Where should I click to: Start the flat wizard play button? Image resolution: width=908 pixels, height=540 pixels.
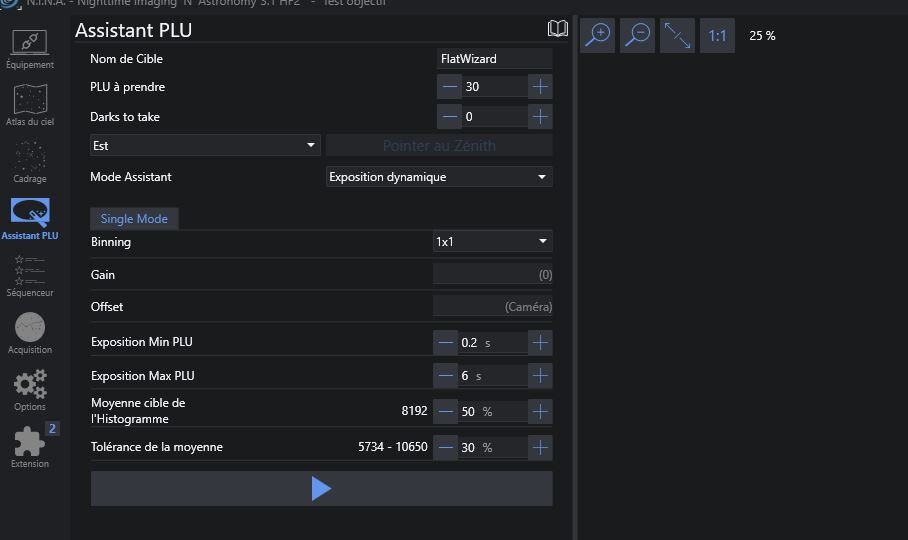tap(321, 488)
